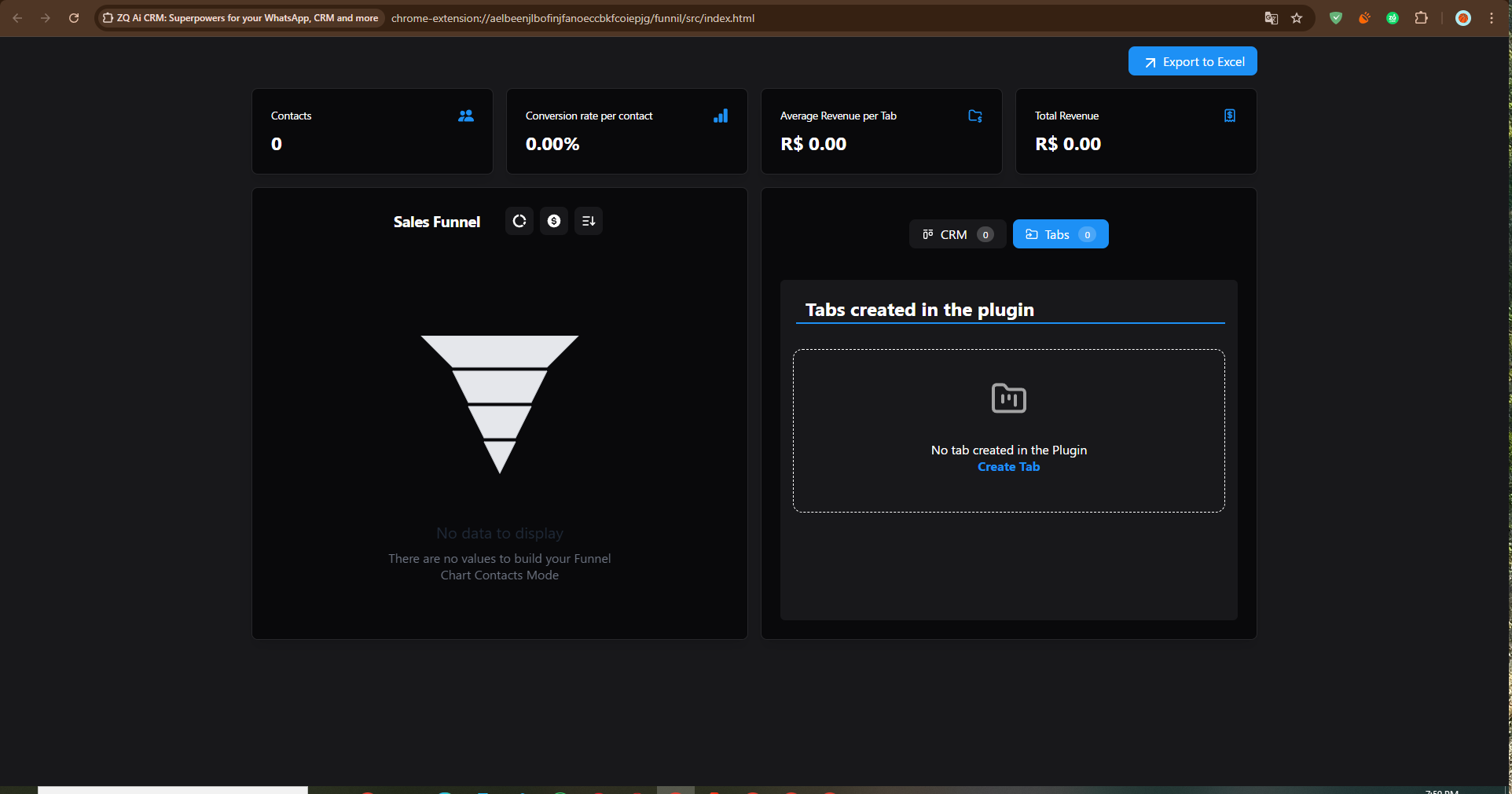Viewport: 1512px width, 794px height.
Task: Open the browser extensions puzzle menu
Action: (x=1422, y=17)
